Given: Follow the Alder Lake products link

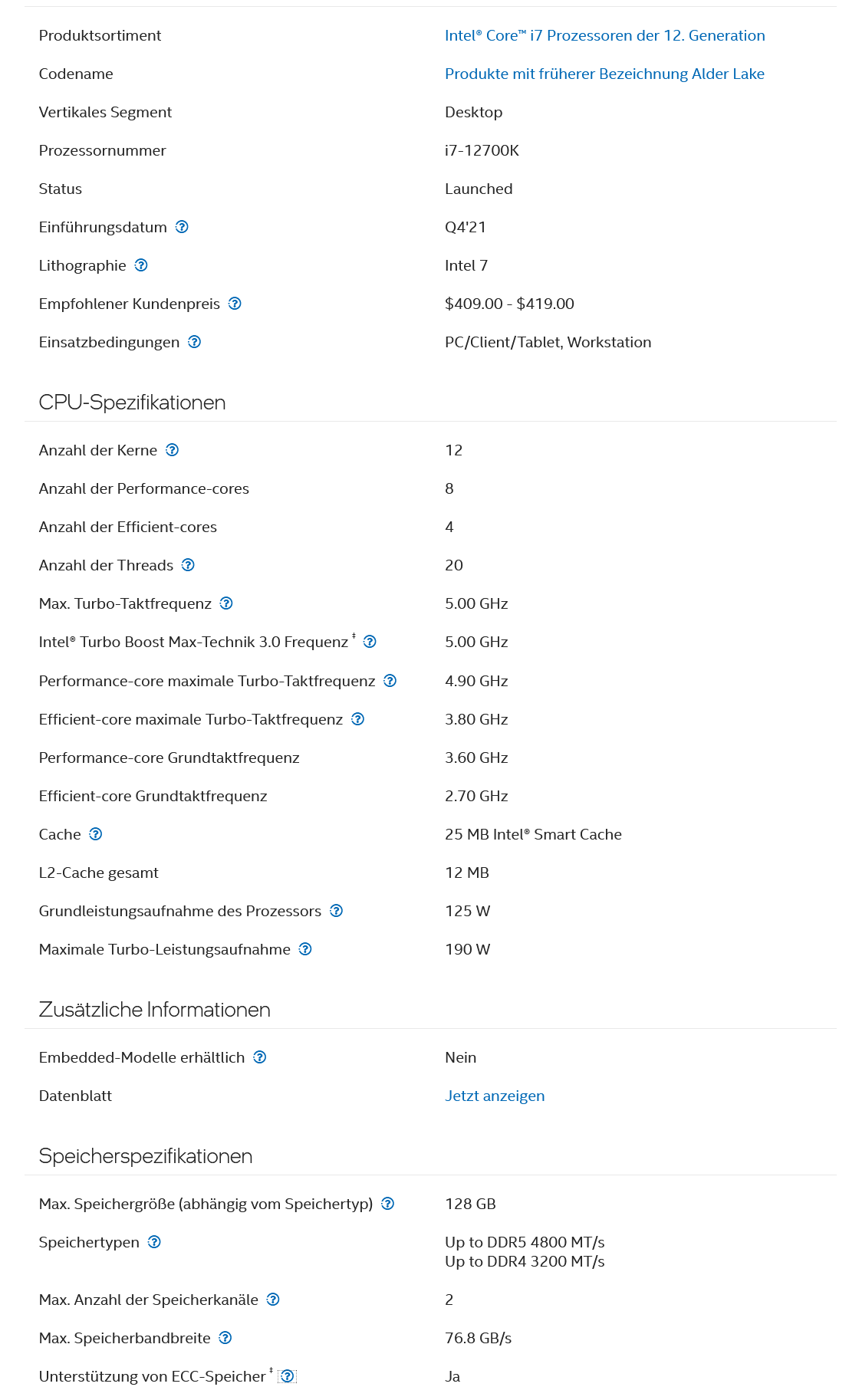Looking at the screenshot, I should coord(604,74).
